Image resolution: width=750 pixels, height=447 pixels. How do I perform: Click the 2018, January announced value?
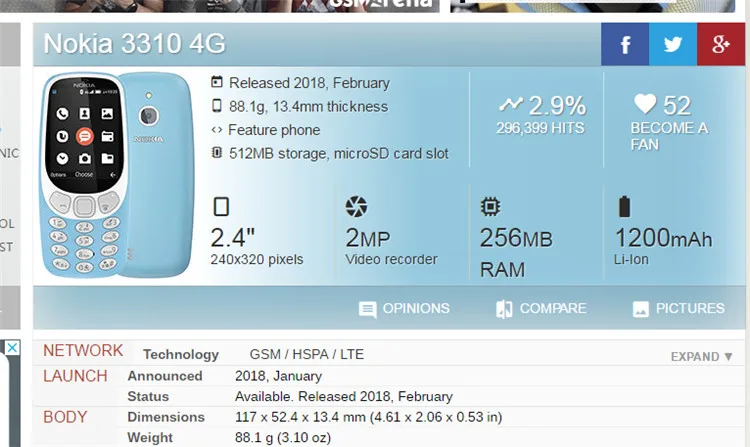(278, 376)
